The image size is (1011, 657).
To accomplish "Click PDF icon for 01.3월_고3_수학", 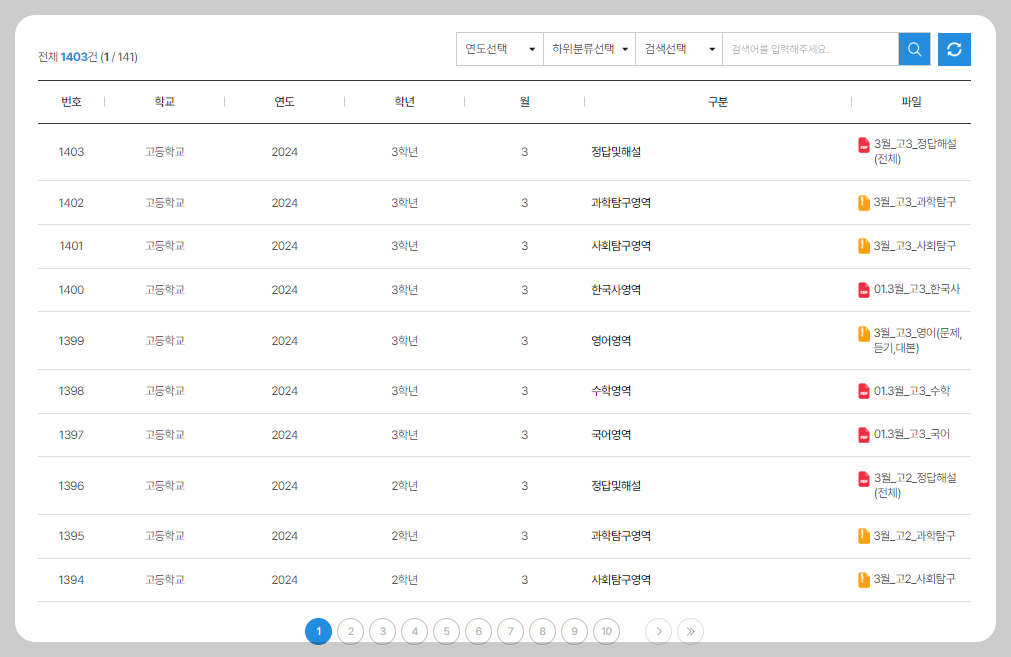I will pyautogui.click(x=863, y=391).
